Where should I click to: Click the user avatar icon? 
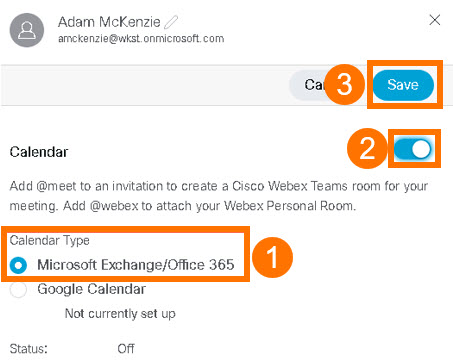pos(27,30)
